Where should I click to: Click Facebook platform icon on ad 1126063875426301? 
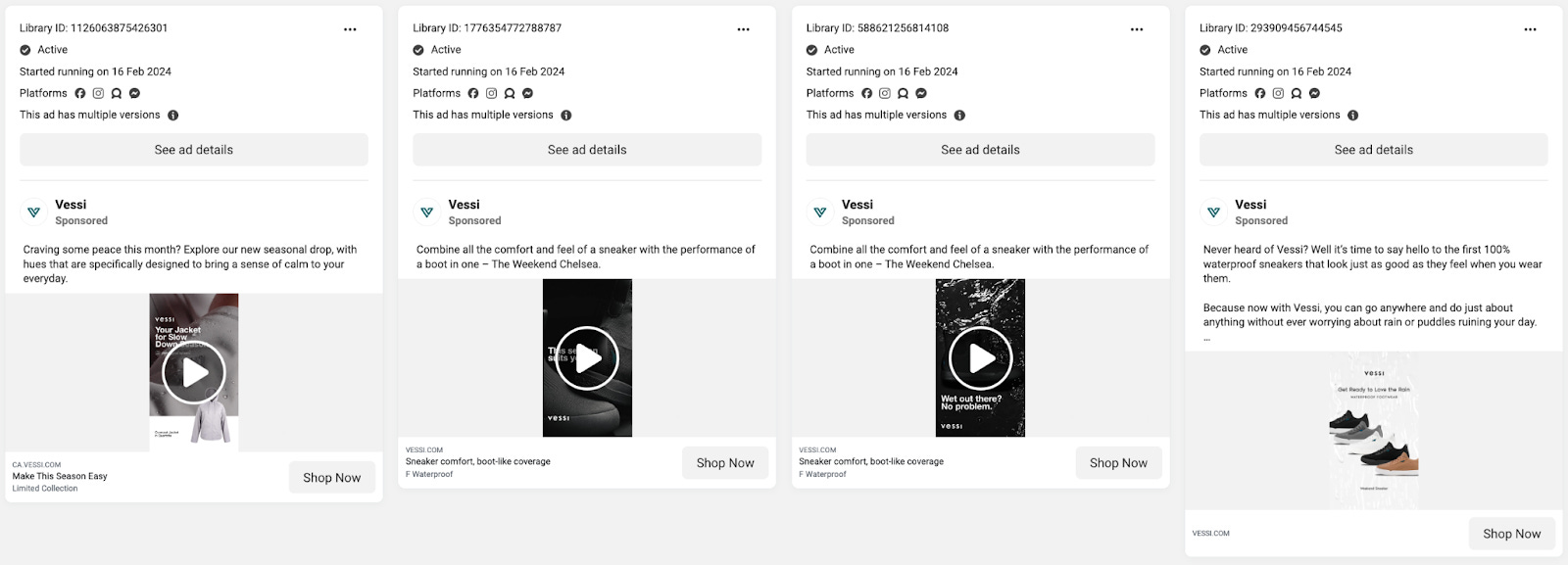pos(80,93)
